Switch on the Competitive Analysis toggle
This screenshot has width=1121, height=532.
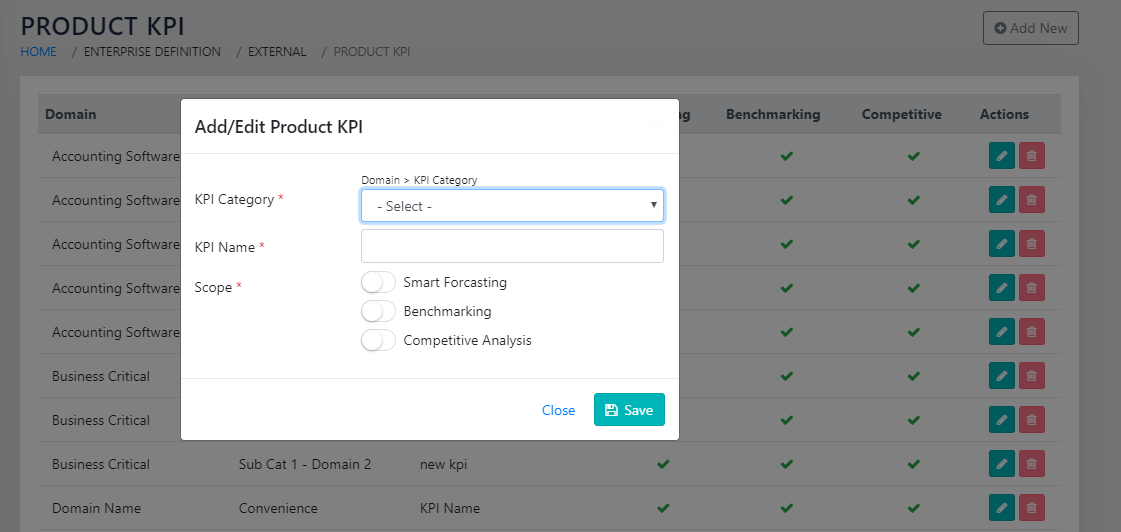pyautogui.click(x=378, y=341)
